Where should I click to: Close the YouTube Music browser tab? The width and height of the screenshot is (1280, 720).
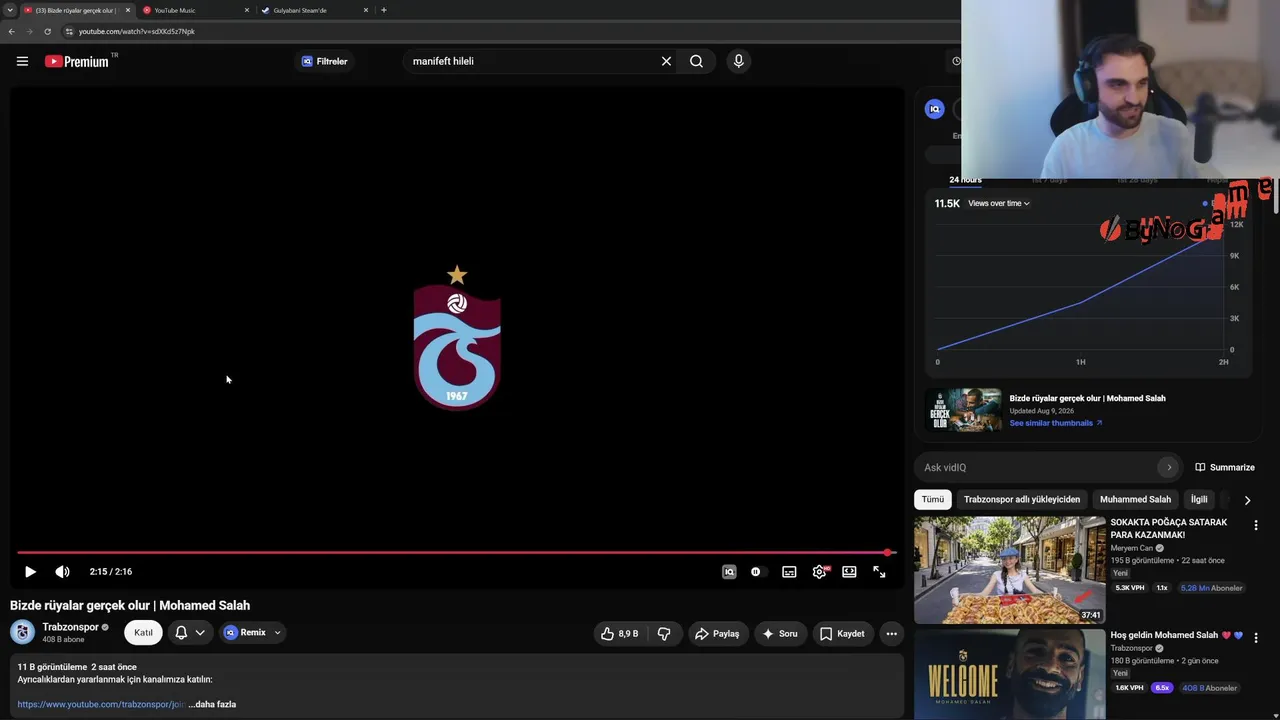pyautogui.click(x=247, y=10)
